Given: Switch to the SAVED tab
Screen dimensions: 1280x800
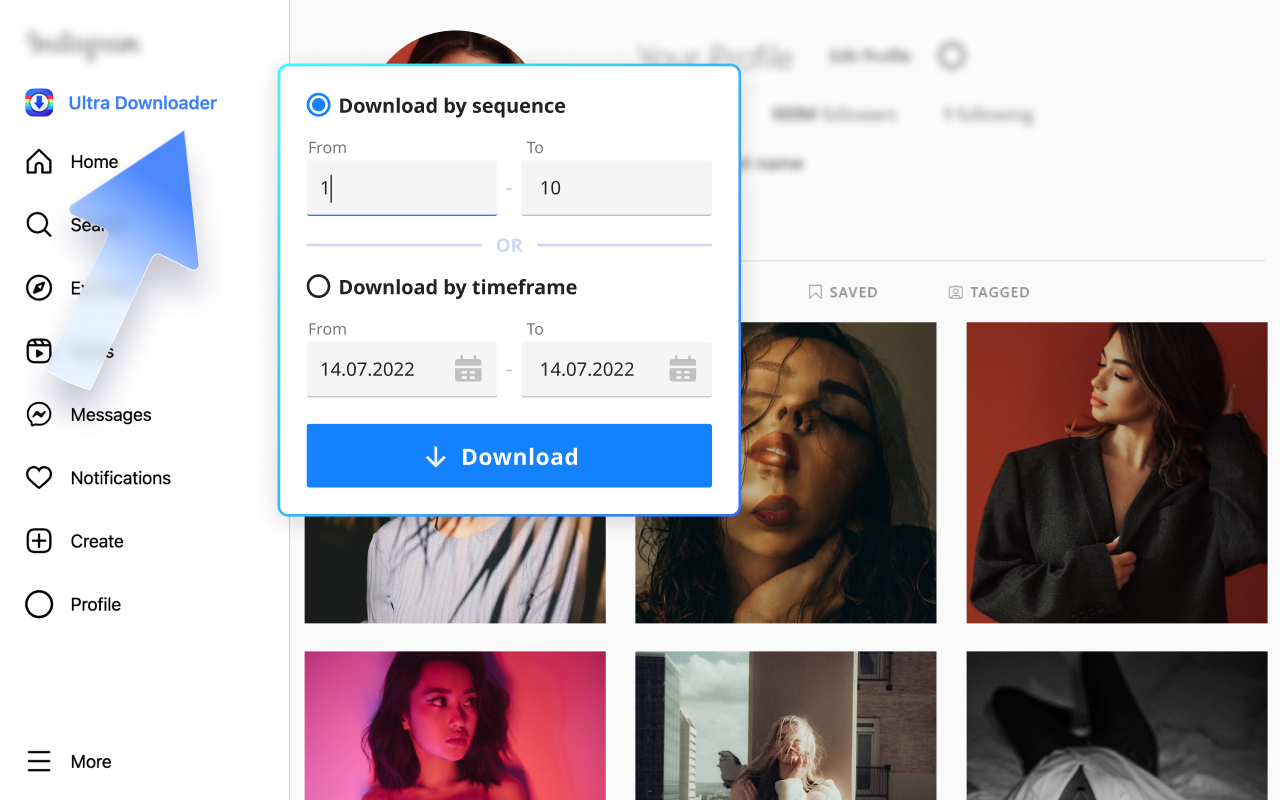Looking at the screenshot, I should (x=843, y=292).
